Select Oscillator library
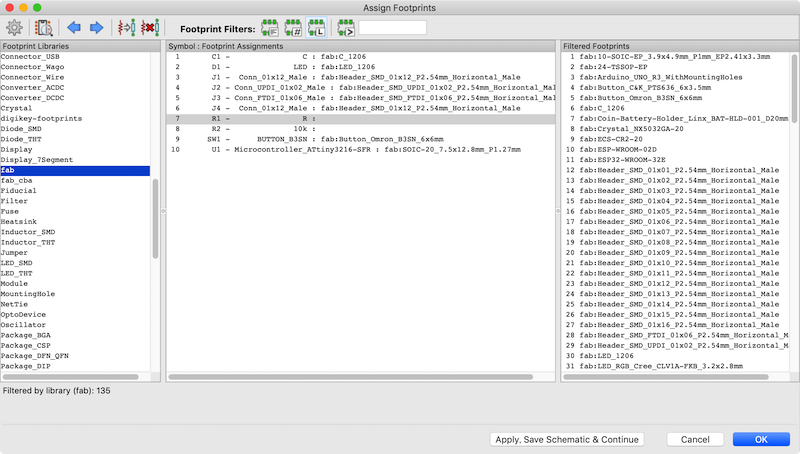This screenshot has height=454, width=800. (23, 325)
